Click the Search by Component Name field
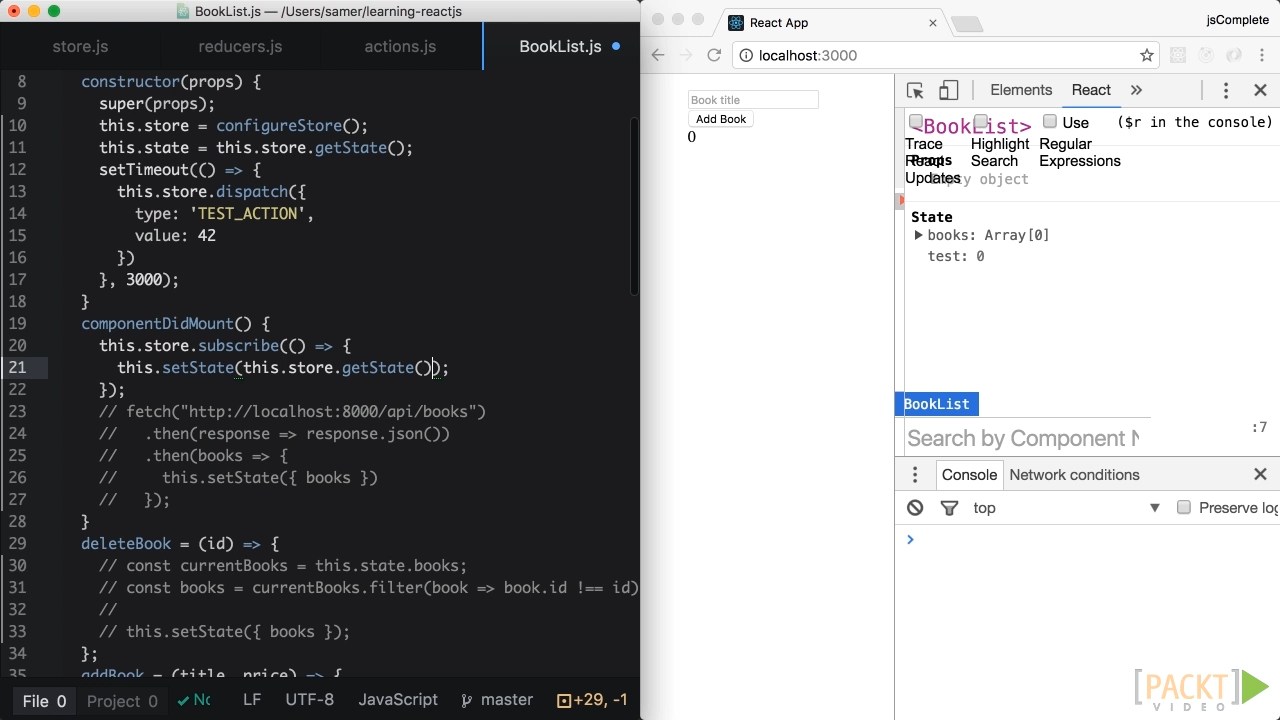 (x=1022, y=438)
